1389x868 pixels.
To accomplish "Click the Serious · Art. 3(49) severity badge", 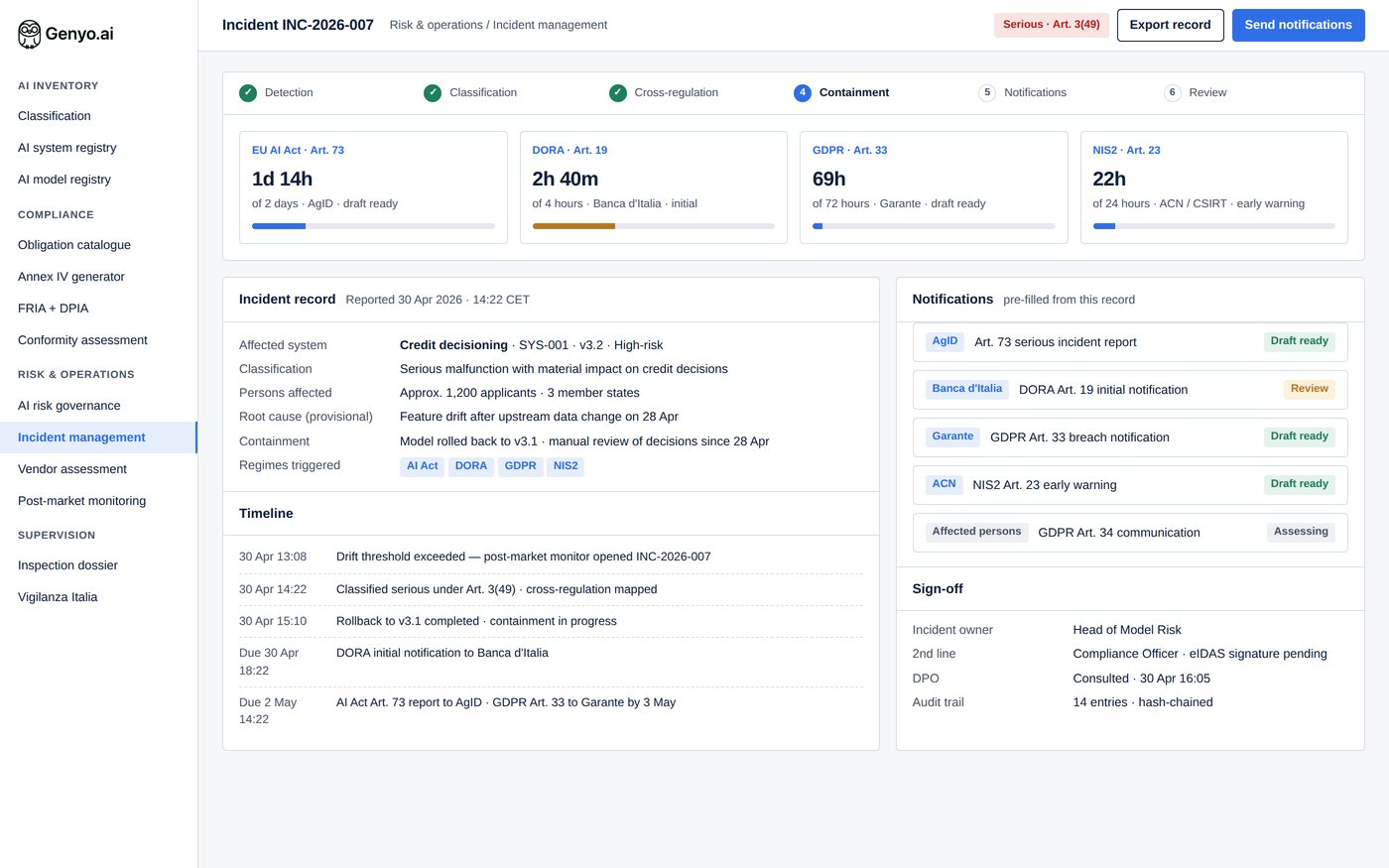I will (x=1052, y=25).
